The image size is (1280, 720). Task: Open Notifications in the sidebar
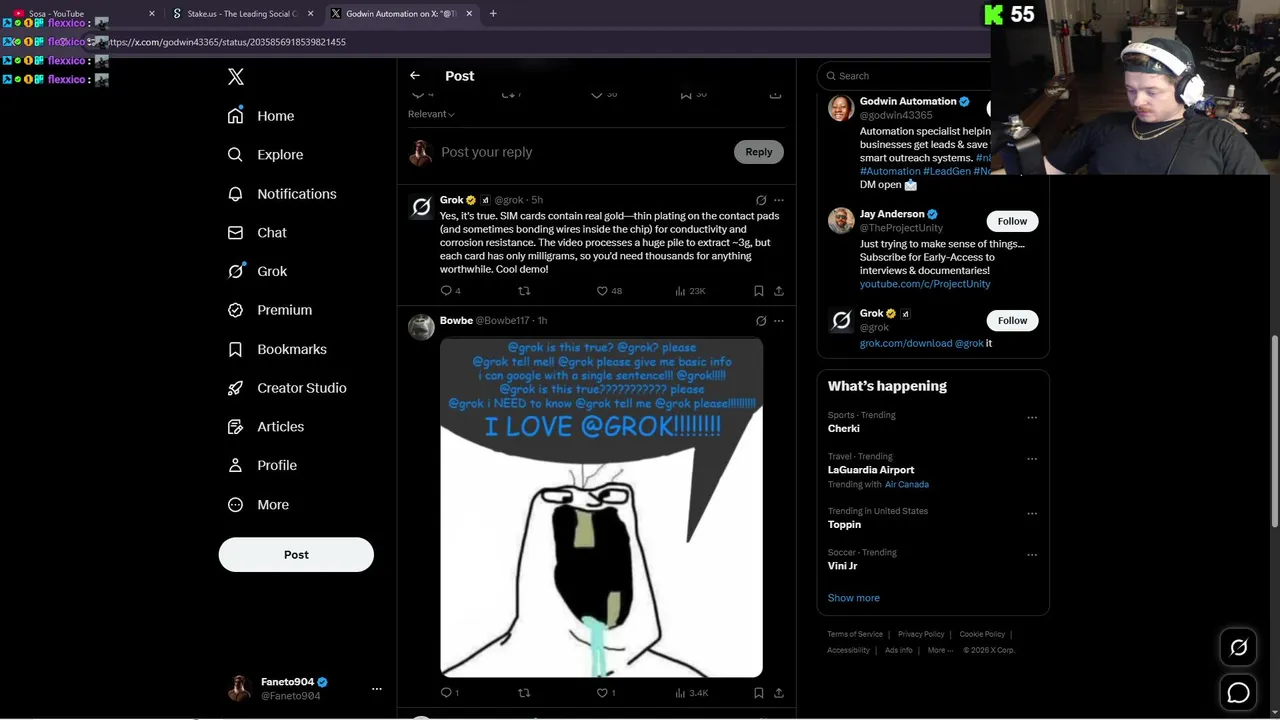coord(282,194)
